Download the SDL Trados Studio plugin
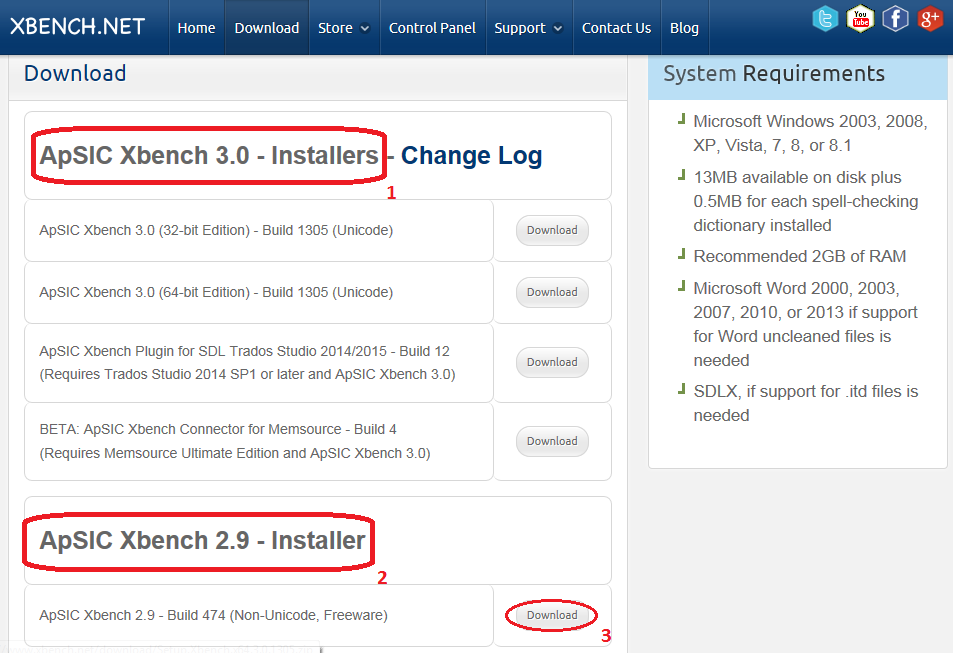 (552, 362)
